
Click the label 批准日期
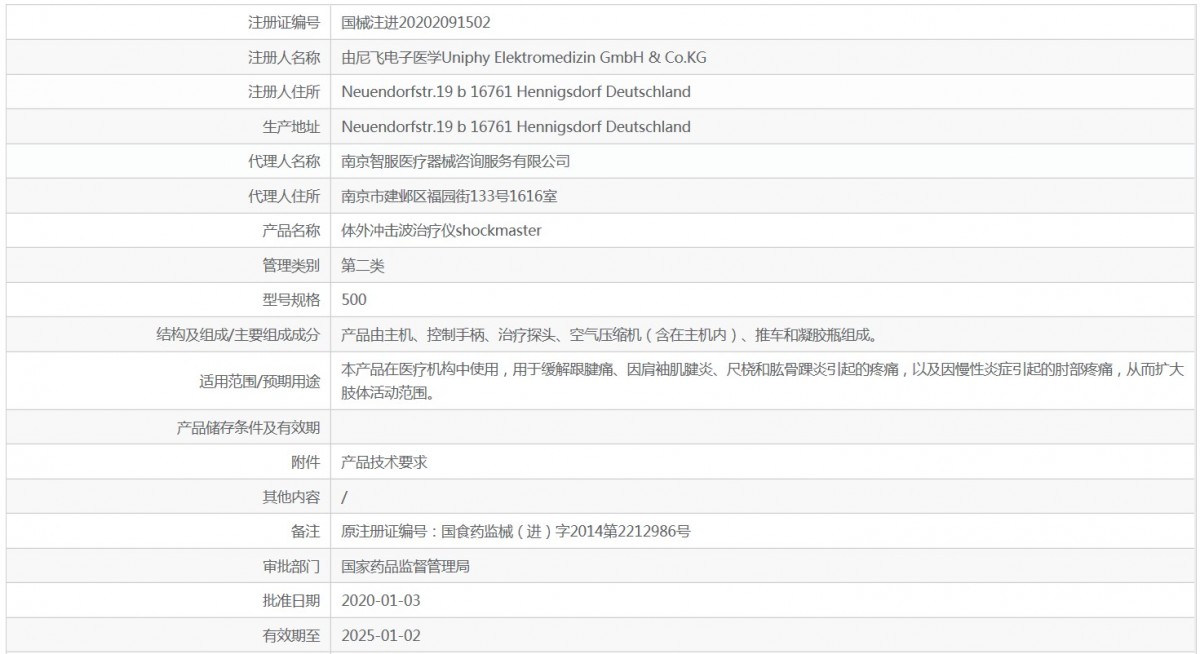tap(291, 600)
